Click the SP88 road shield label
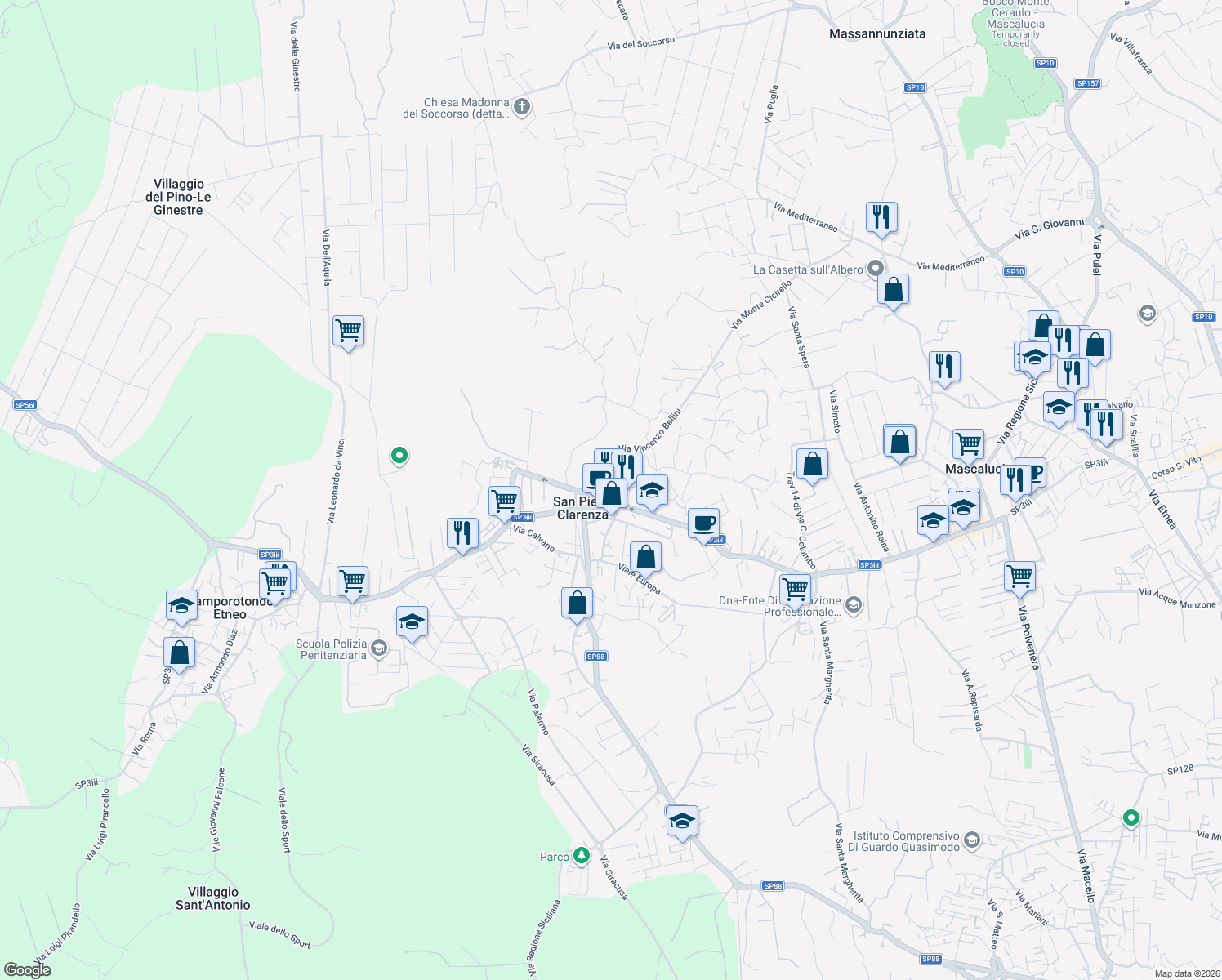Screen dimensions: 1222x980 tap(595, 654)
